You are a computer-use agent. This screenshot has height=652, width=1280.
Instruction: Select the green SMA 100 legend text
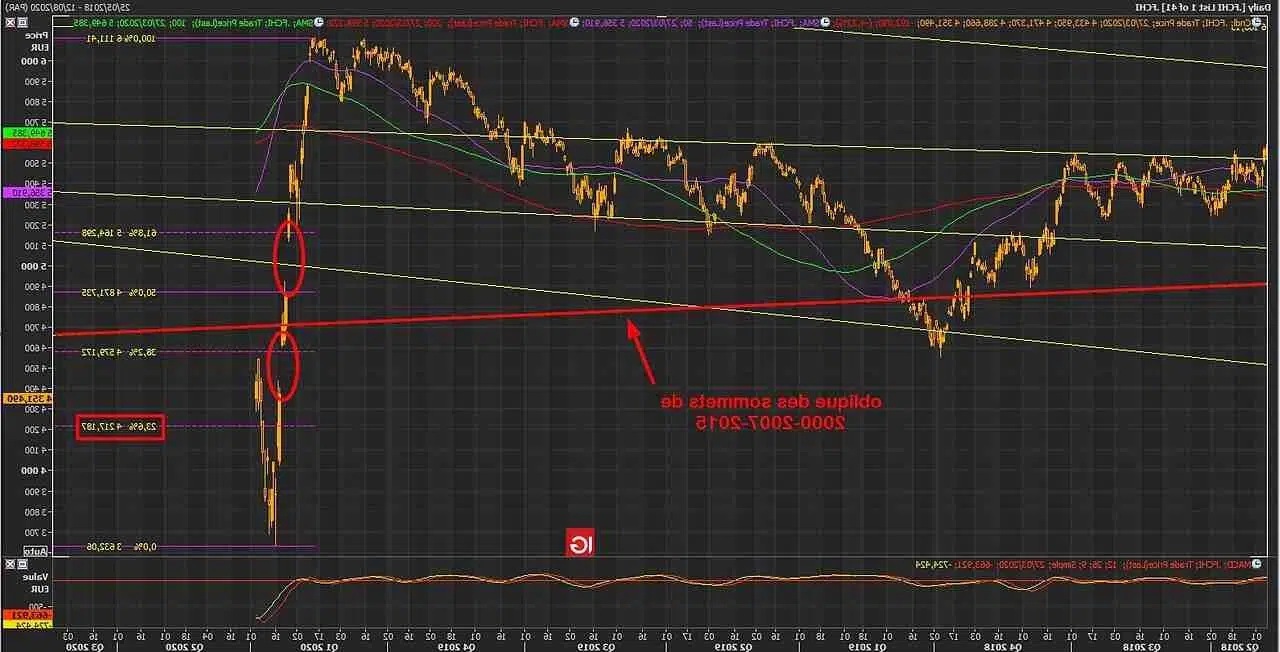pos(193,22)
